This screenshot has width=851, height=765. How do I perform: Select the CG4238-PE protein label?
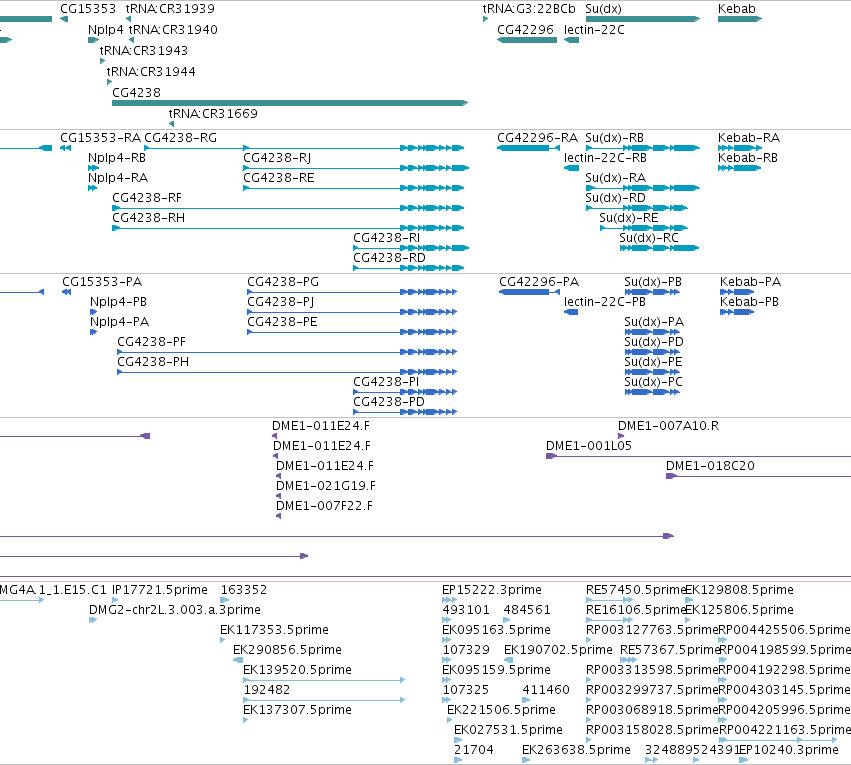click(283, 322)
